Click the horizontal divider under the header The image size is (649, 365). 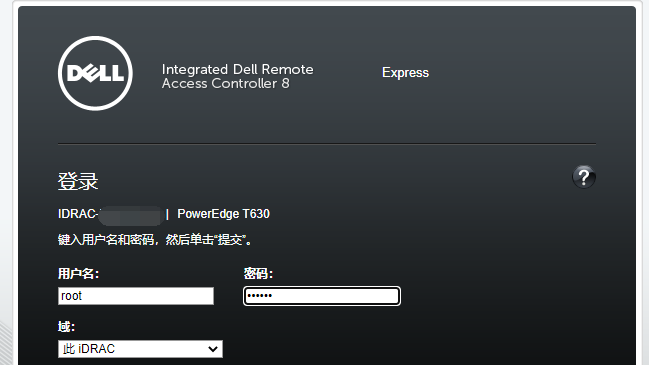(x=327, y=144)
